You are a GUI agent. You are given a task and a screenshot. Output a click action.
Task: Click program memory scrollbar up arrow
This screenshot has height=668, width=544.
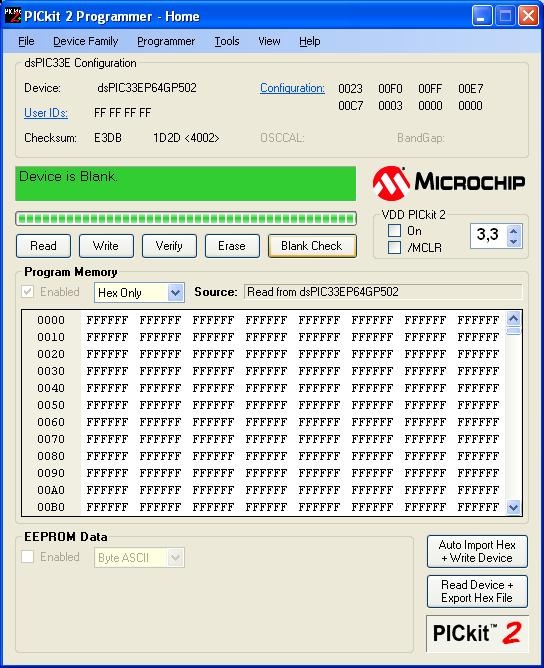coord(514,319)
